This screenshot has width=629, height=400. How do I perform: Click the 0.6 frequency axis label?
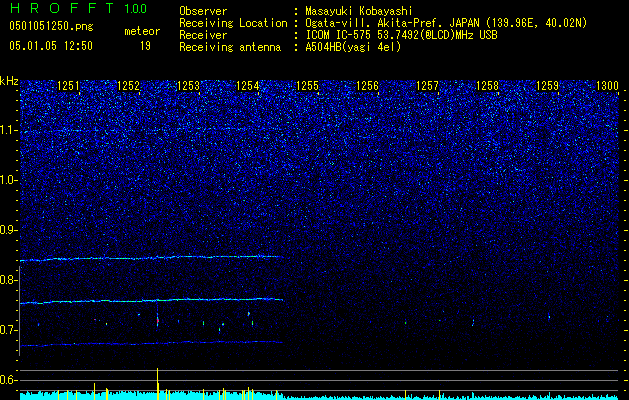click(x=8, y=380)
